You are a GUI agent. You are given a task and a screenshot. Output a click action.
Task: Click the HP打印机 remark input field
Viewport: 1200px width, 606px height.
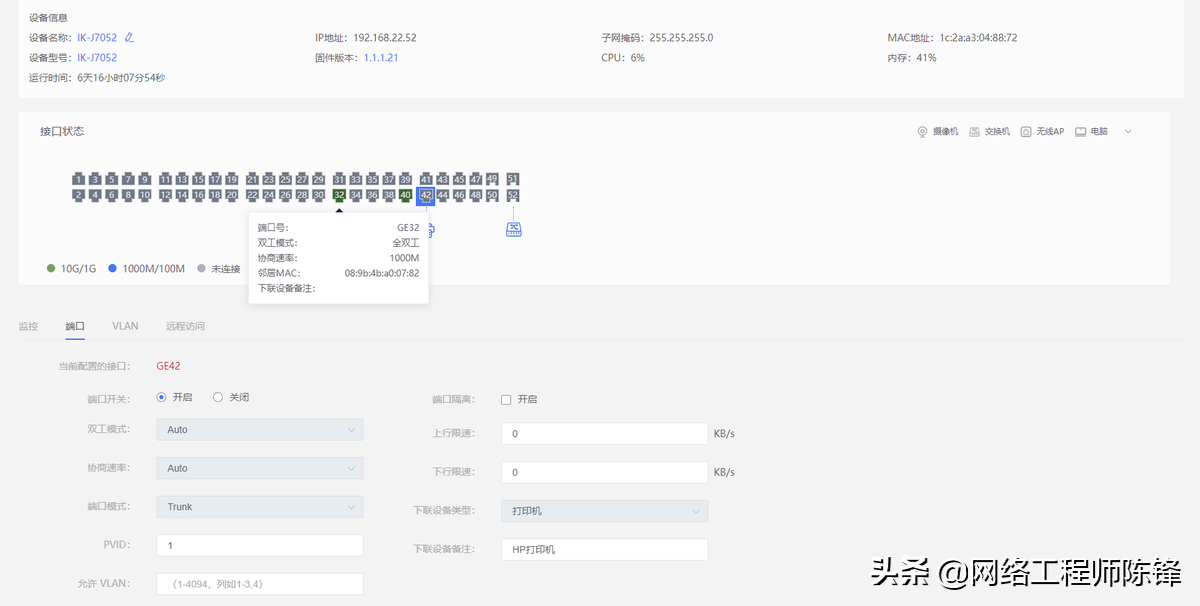coord(604,548)
